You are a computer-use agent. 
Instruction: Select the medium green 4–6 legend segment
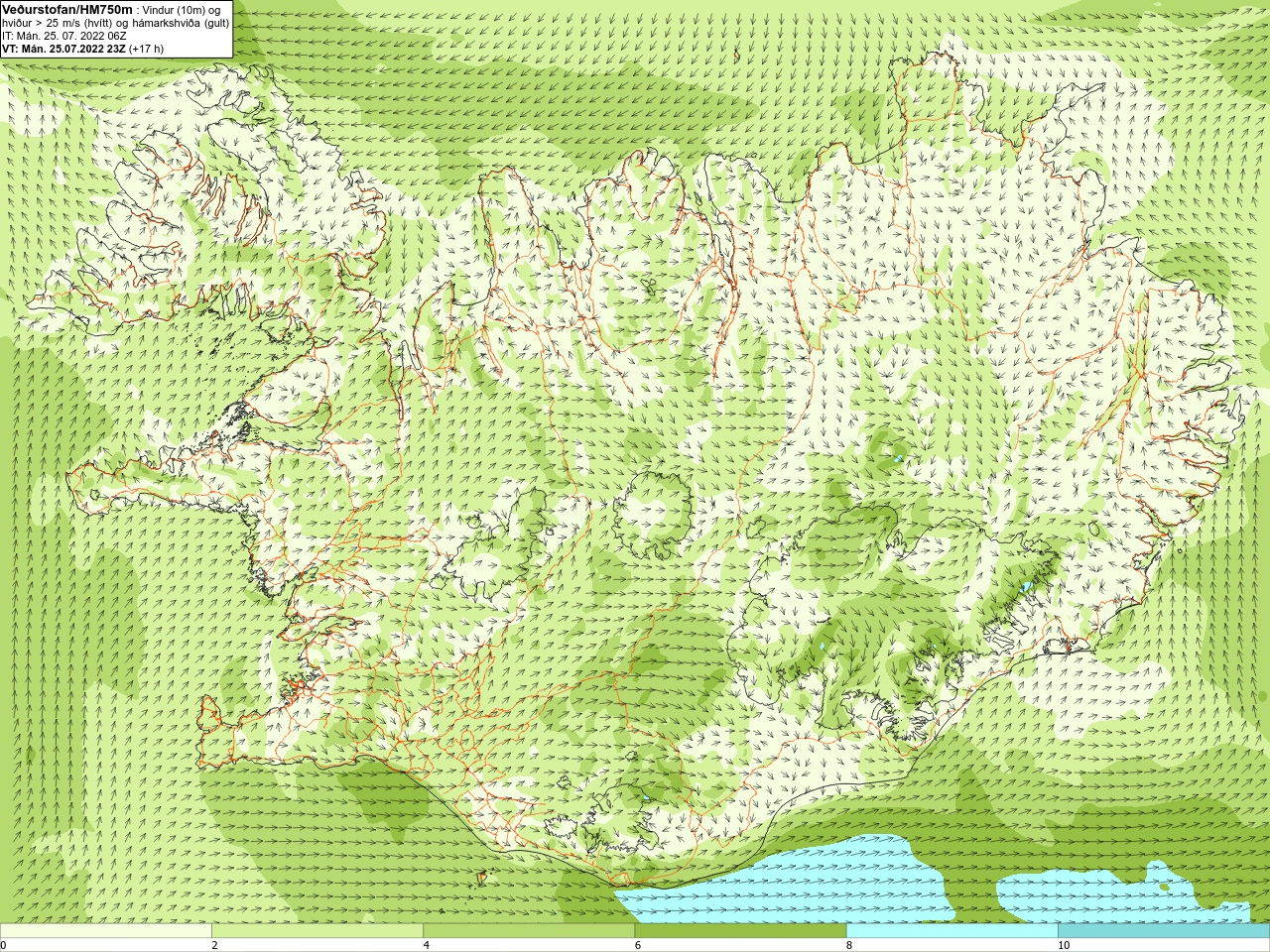[529, 931]
